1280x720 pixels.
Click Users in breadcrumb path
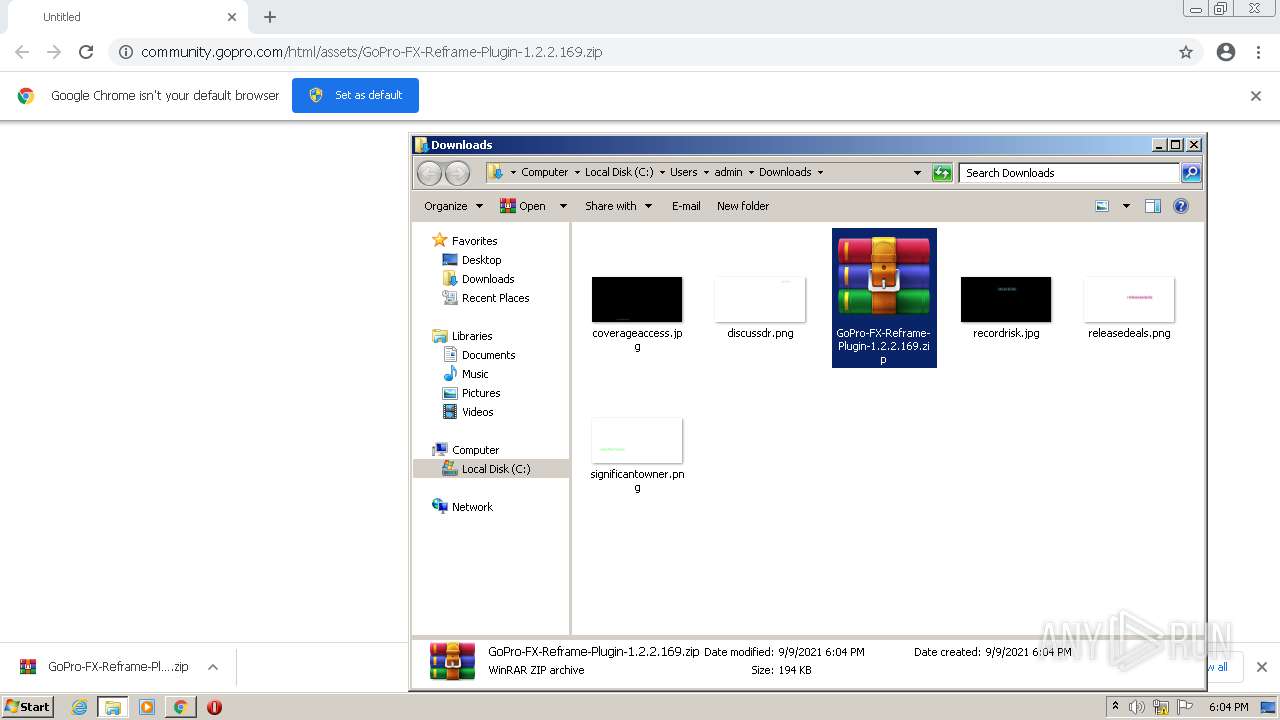[684, 172]
